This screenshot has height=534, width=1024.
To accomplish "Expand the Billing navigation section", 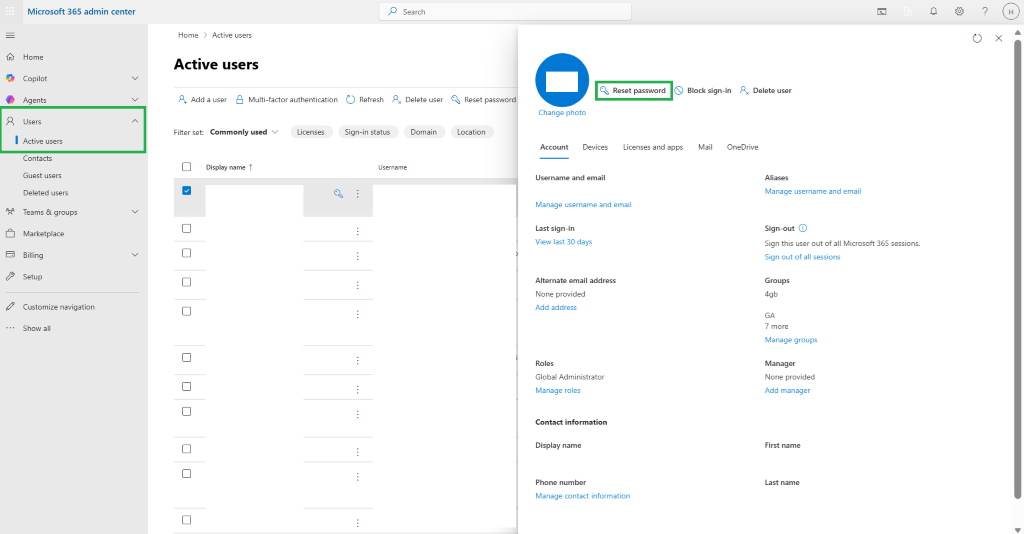I will (x=135, y=255).
